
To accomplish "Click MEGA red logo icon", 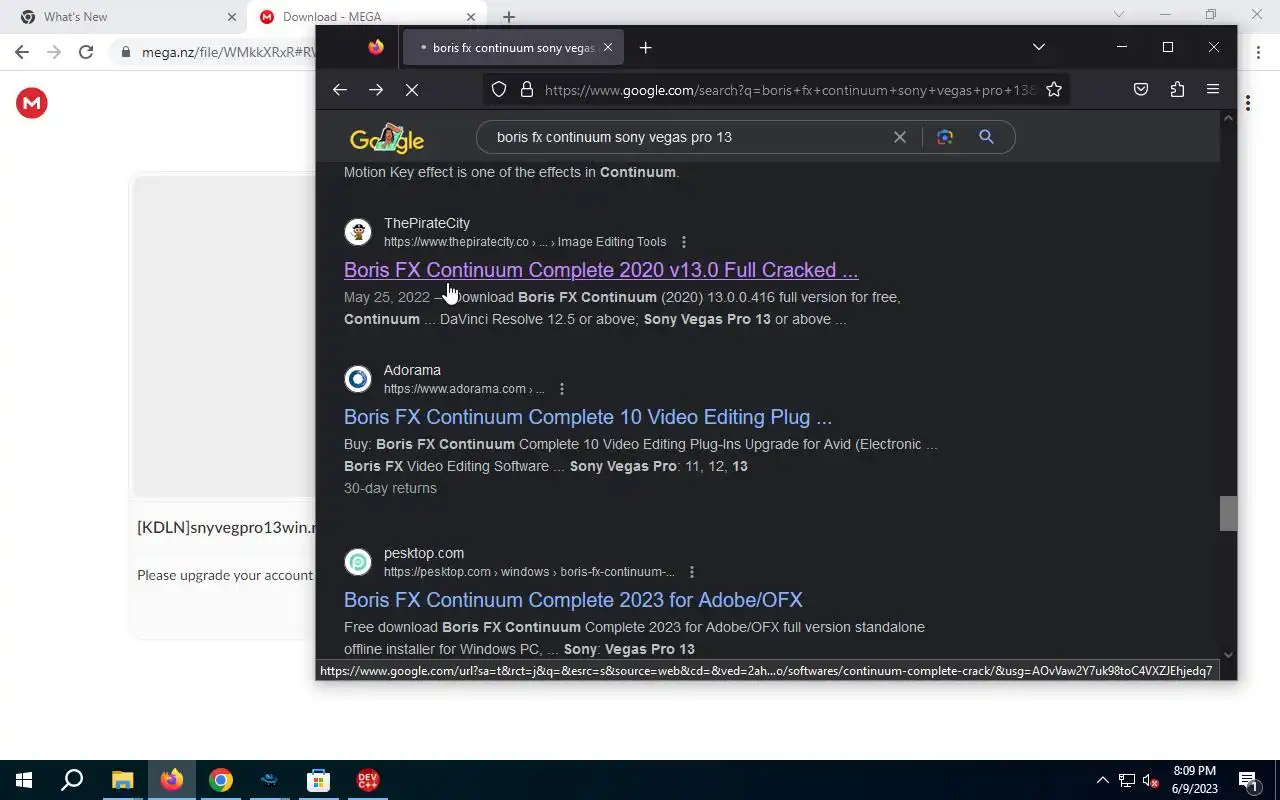I will point(32,103).
